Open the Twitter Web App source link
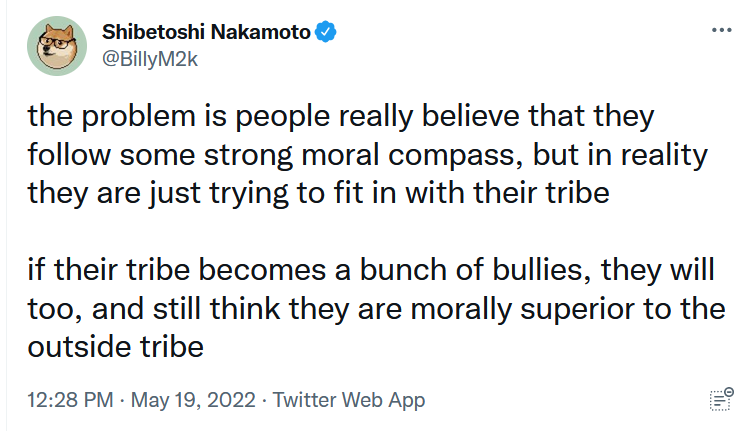740x431 pixels. [349, 400]
